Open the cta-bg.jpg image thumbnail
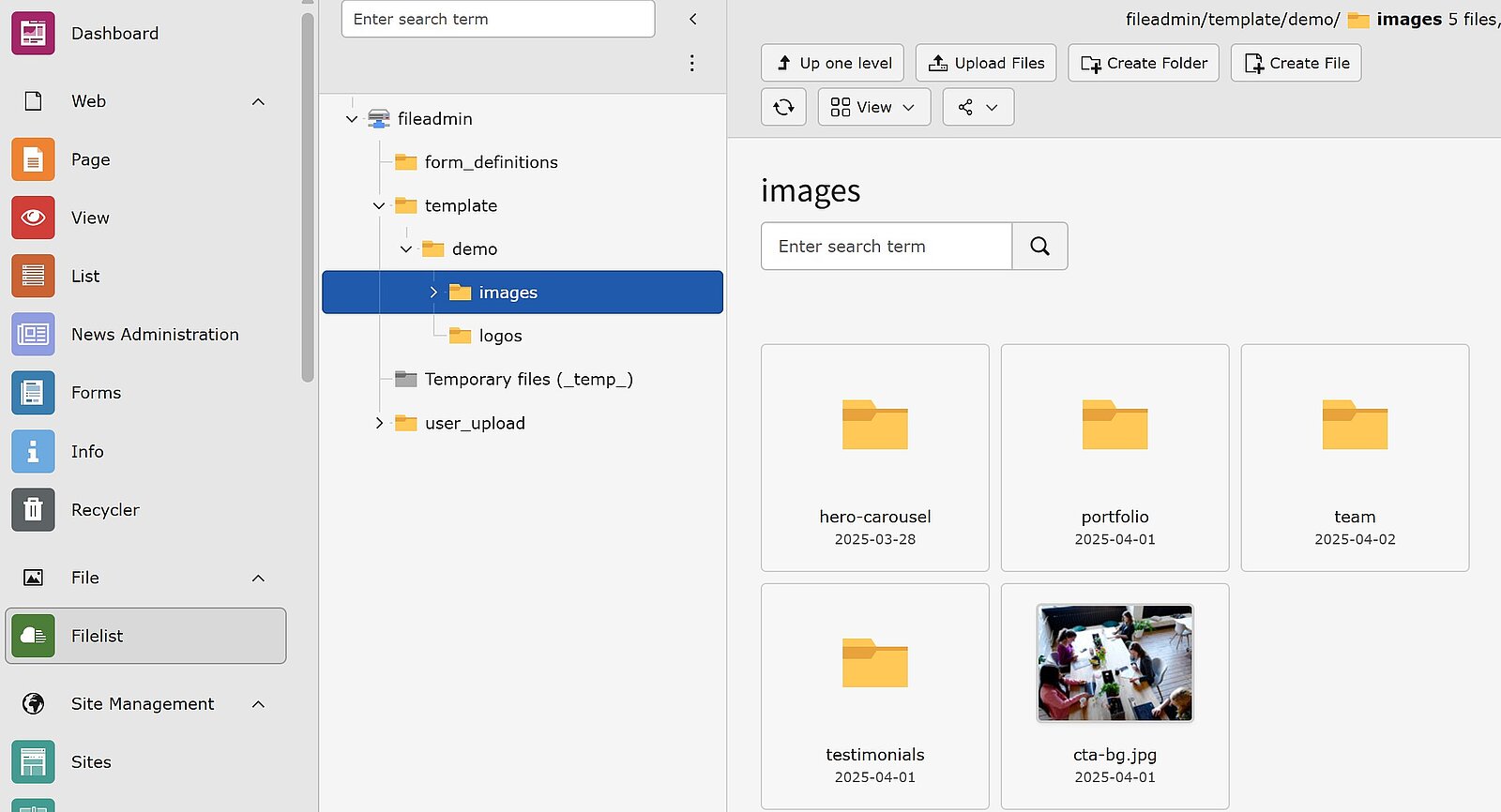Screen dimensions: 1501x812 1114,663
